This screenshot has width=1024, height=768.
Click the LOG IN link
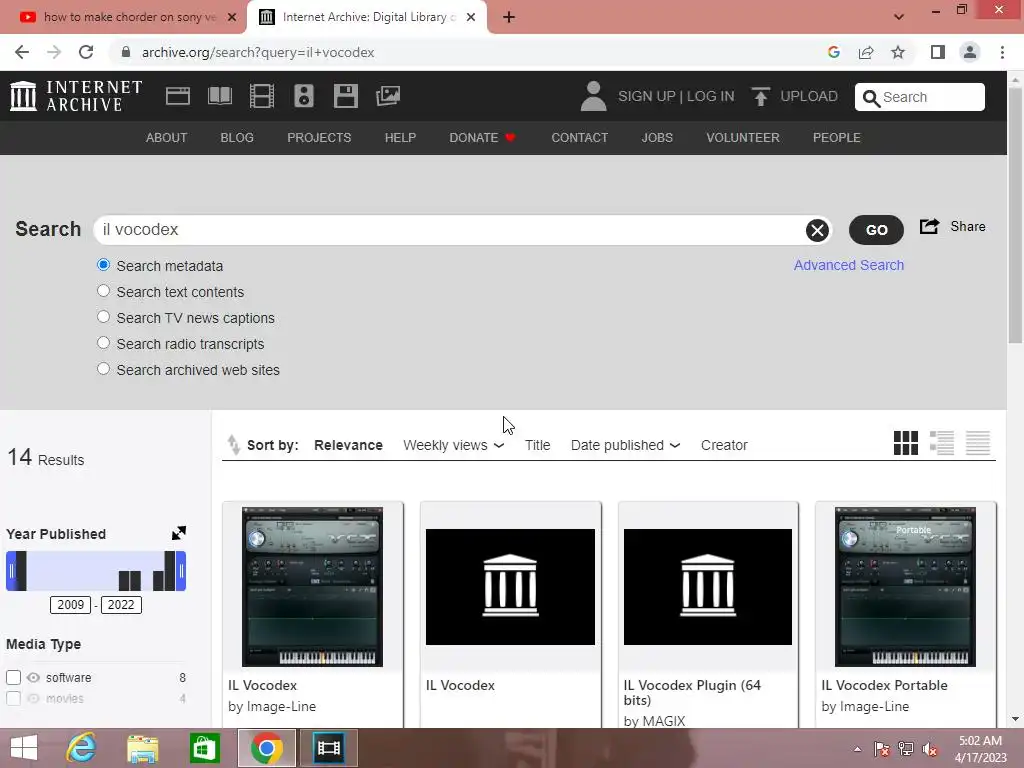711,96
